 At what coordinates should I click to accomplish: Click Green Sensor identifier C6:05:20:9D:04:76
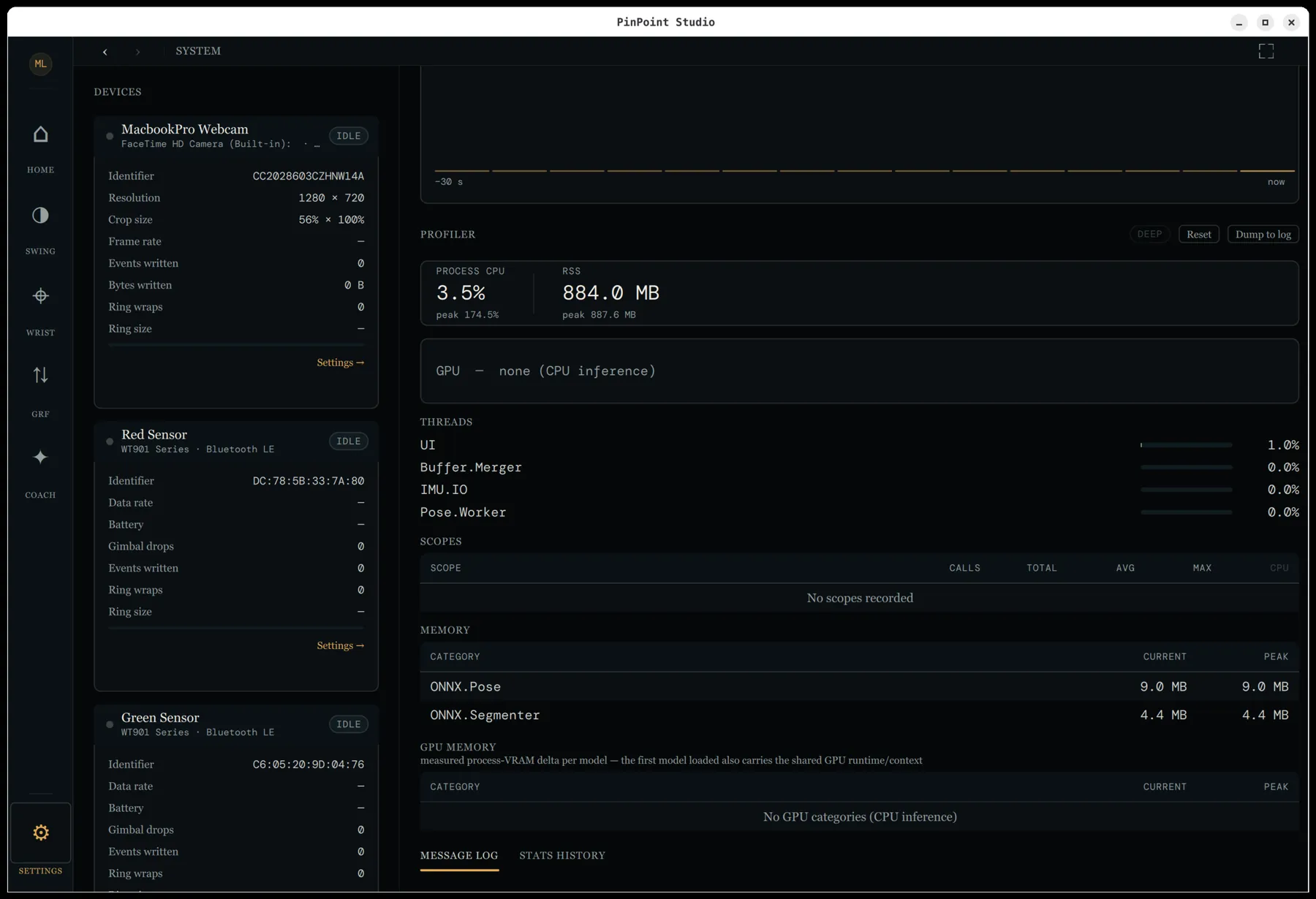pos(308,765)
